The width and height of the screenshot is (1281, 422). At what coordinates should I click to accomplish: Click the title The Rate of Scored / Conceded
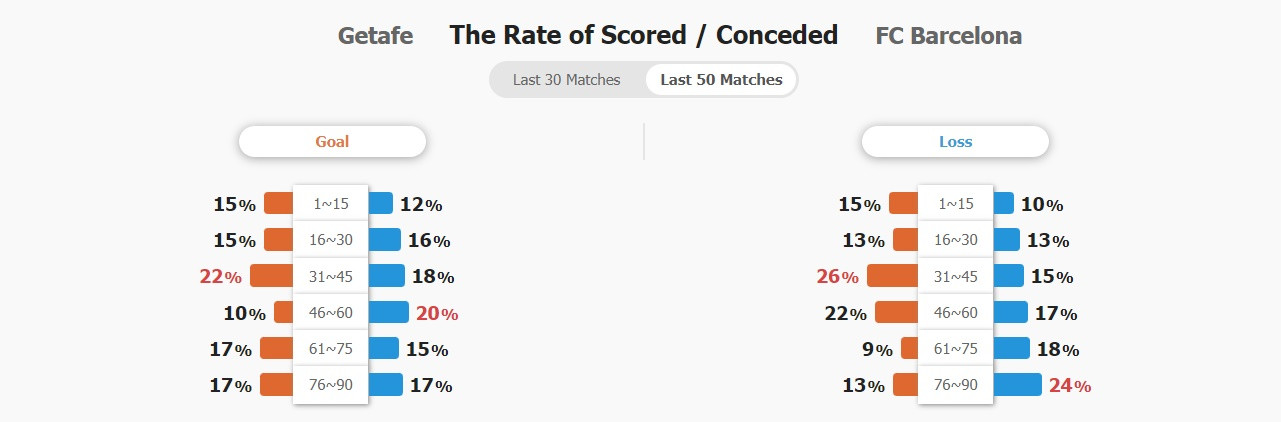click(x=644, y=35)
